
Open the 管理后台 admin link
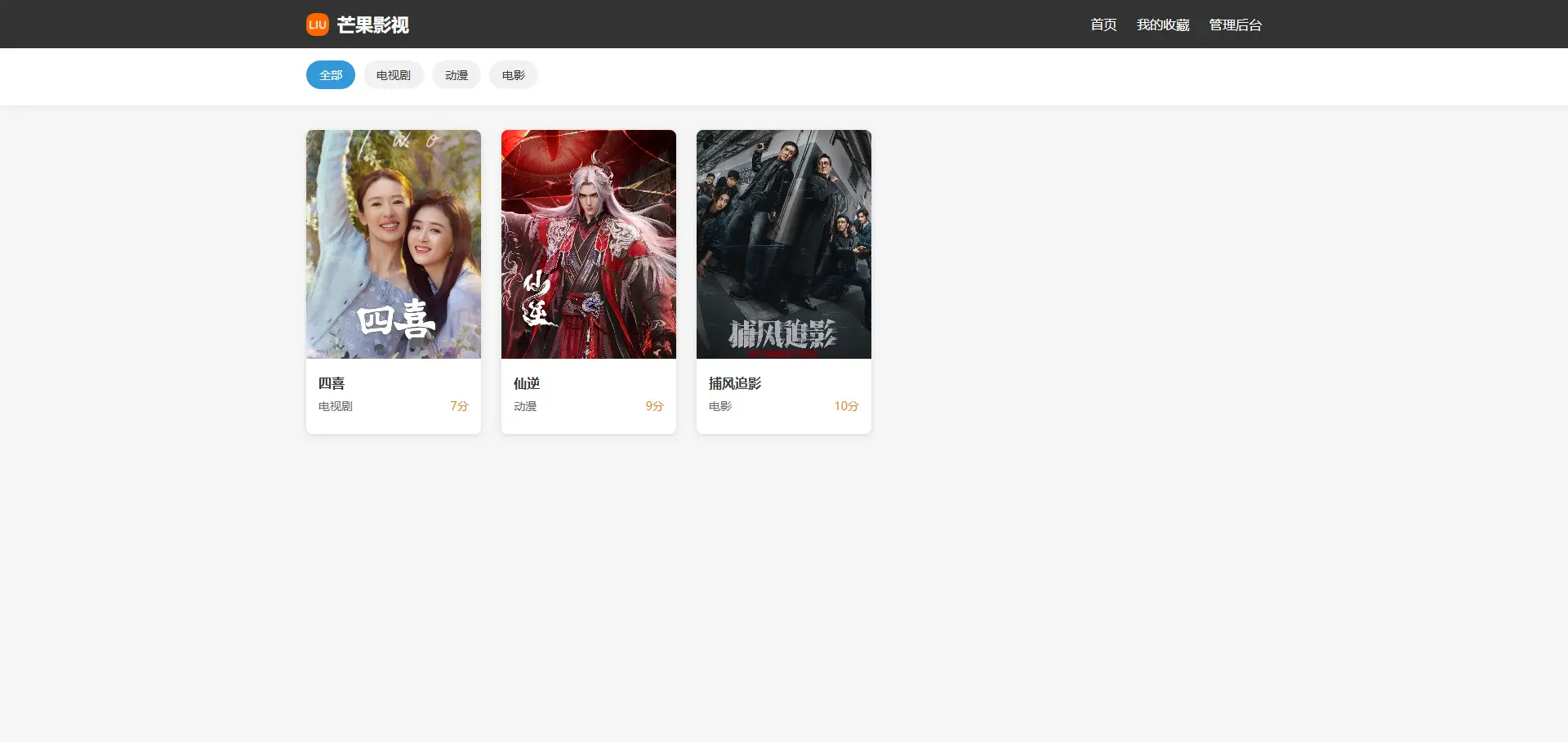(1235, 25)
